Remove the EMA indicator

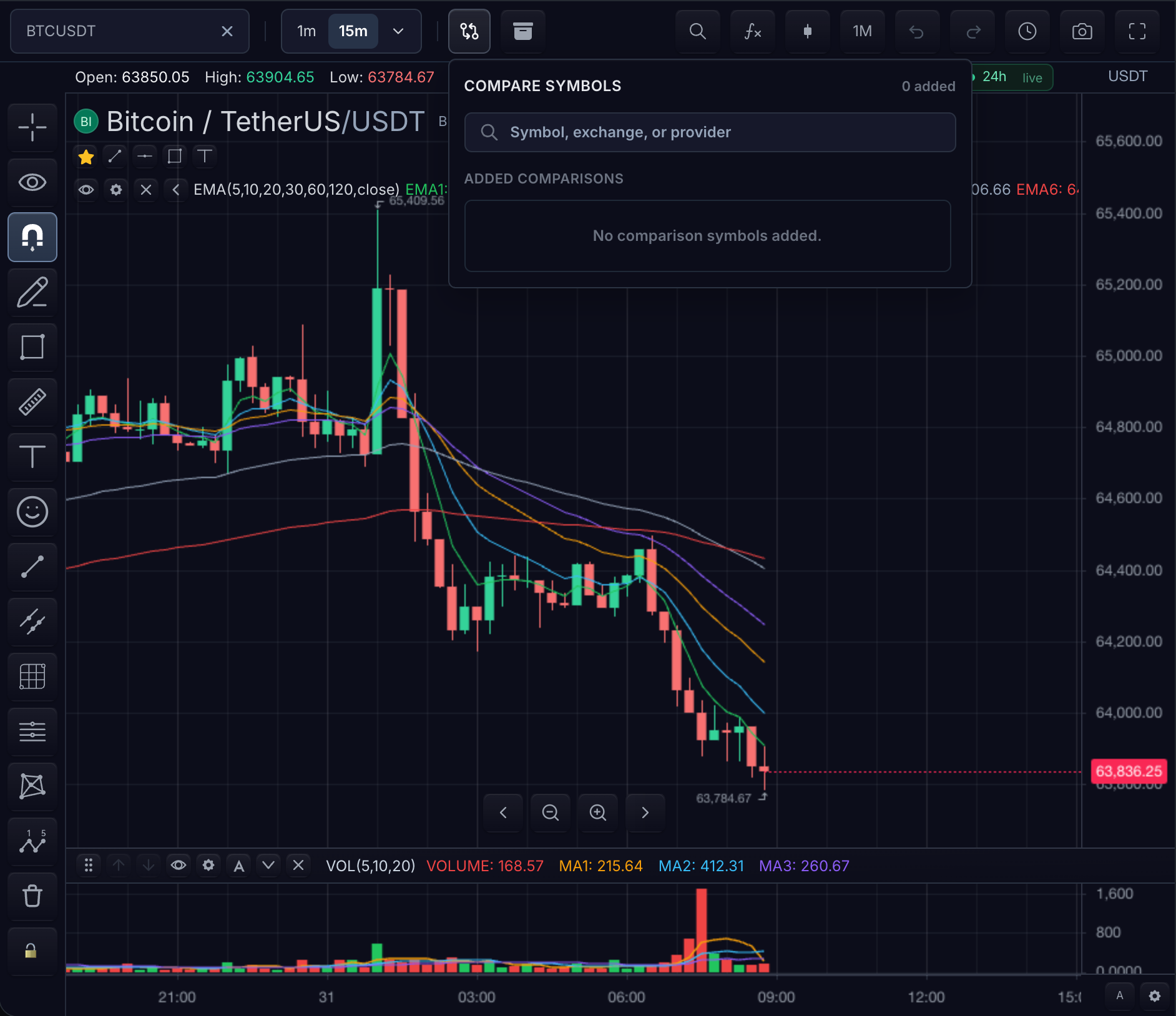(146, 190)
